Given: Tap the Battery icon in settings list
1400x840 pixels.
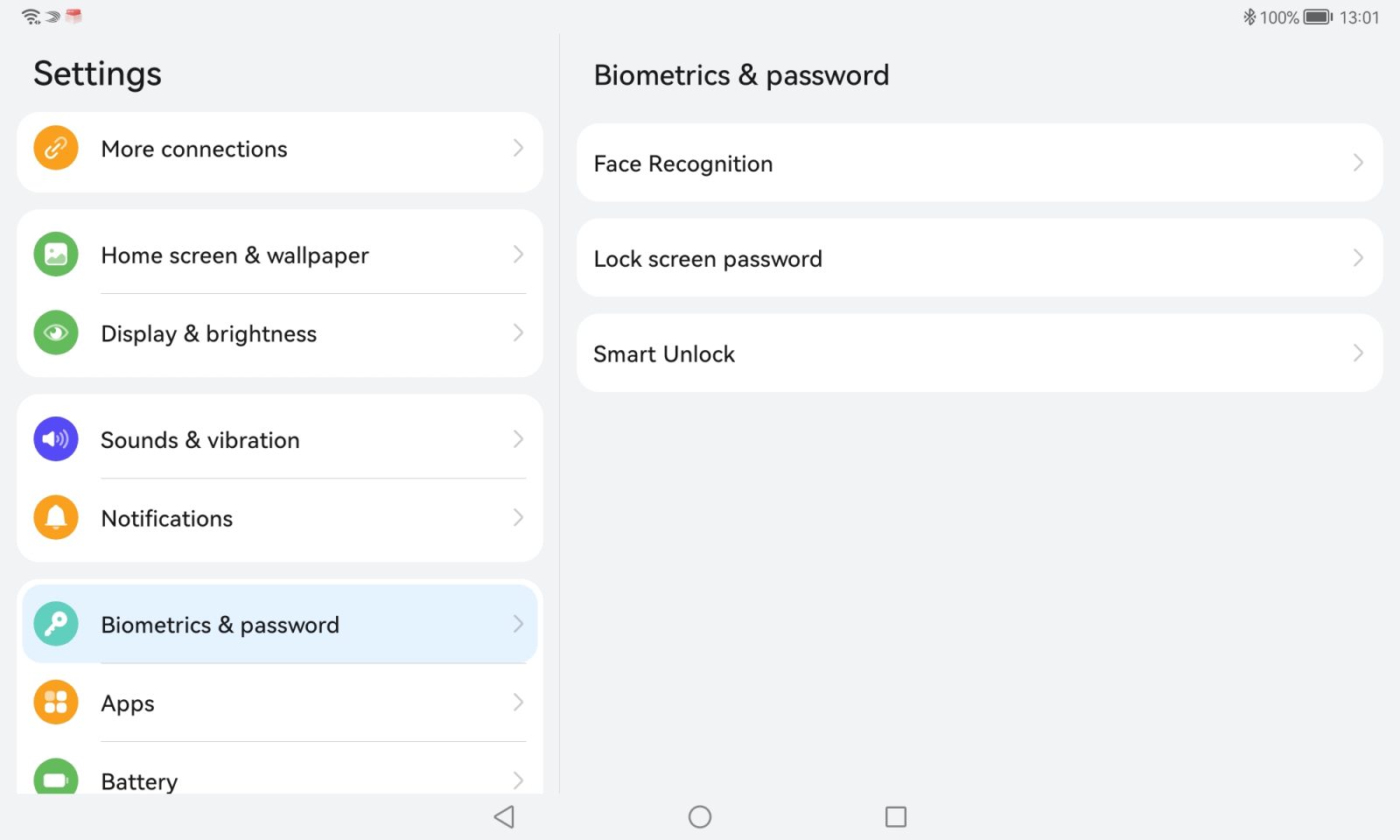Looking at the screenshot, I should click(x=56, y=777).
